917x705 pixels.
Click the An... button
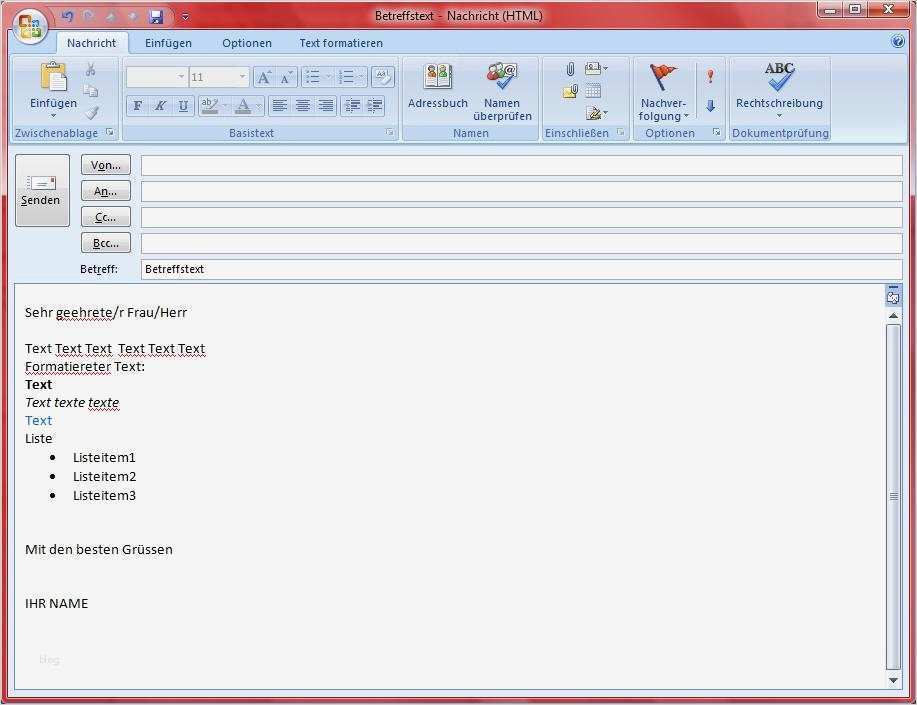106,191
